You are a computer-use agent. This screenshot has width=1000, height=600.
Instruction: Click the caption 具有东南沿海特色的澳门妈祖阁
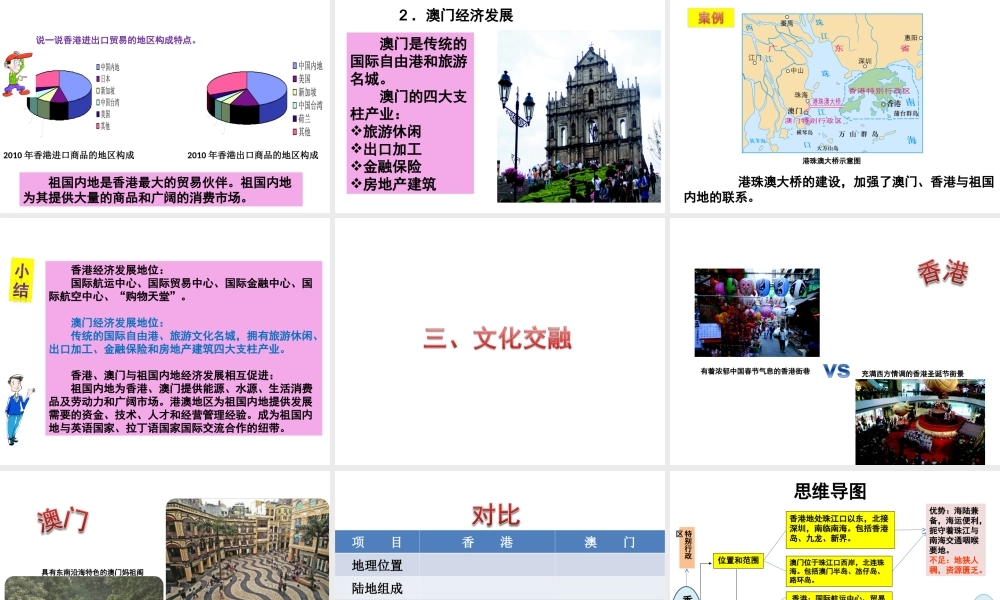click(x=92, y=572)
